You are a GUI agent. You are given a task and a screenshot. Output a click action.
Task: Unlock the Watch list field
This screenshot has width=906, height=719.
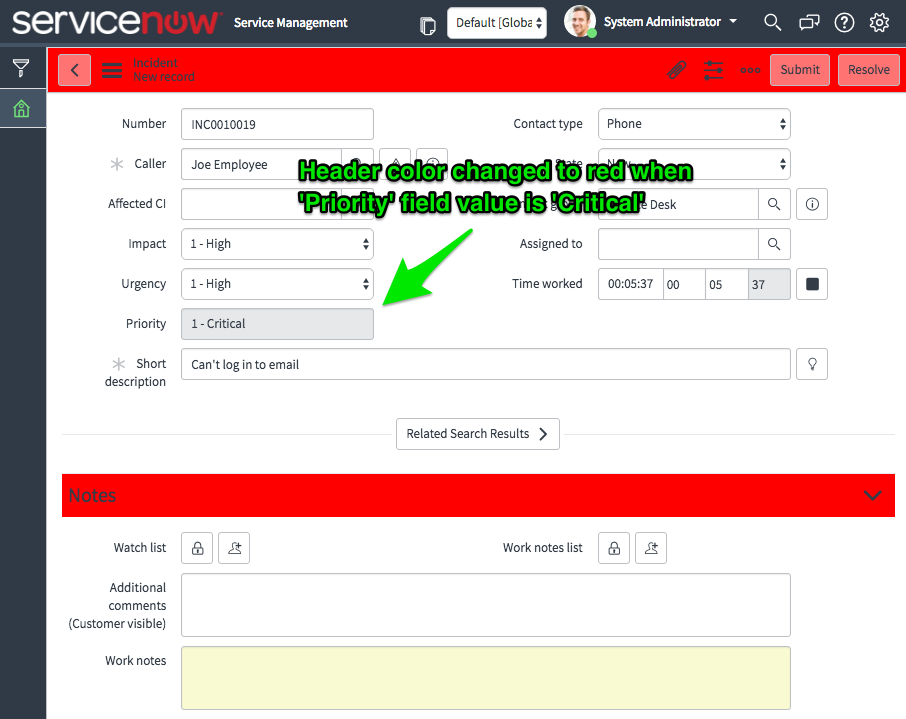197,548
